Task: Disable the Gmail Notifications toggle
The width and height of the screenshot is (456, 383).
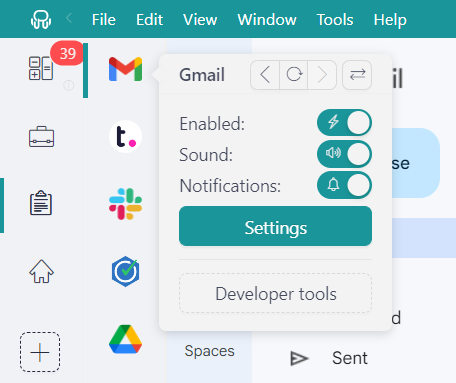Action: pos(344,185)
